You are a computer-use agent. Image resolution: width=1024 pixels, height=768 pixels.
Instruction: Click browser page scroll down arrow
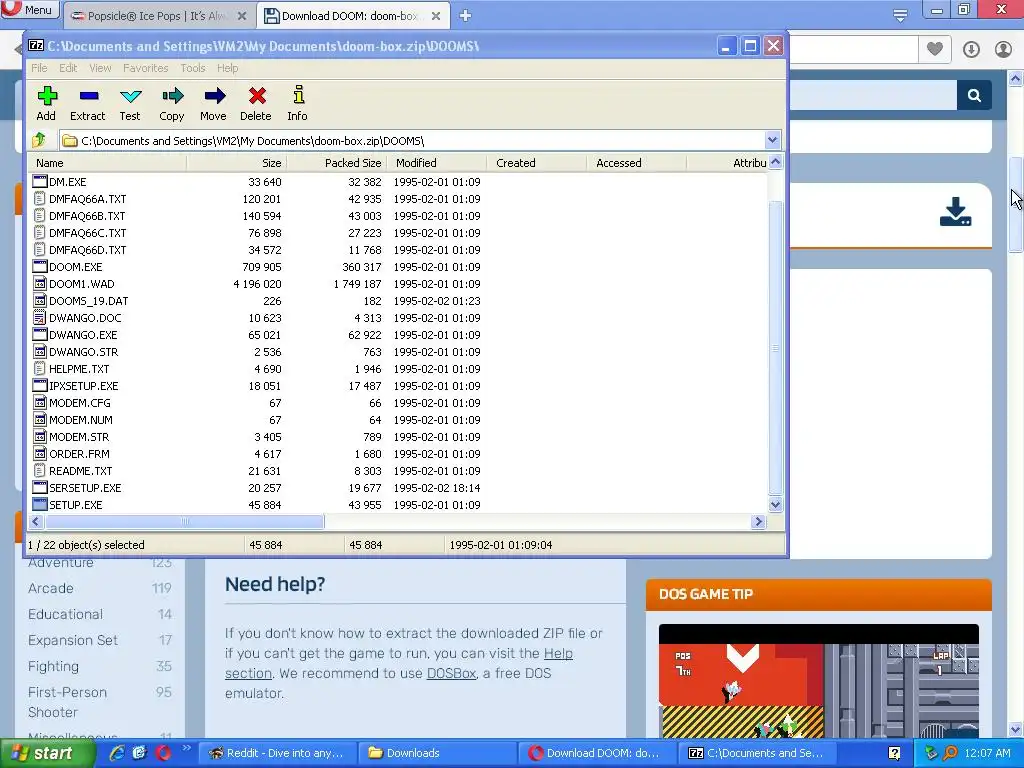[x=1016, y=729]
